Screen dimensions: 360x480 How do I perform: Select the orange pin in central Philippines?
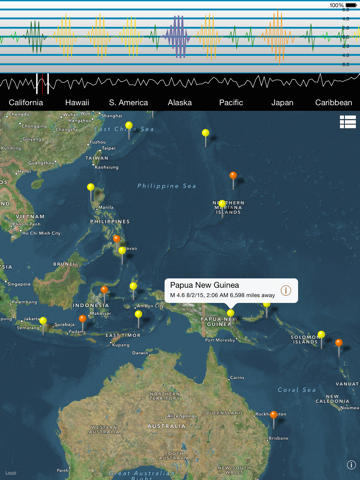tap(116, 239)
